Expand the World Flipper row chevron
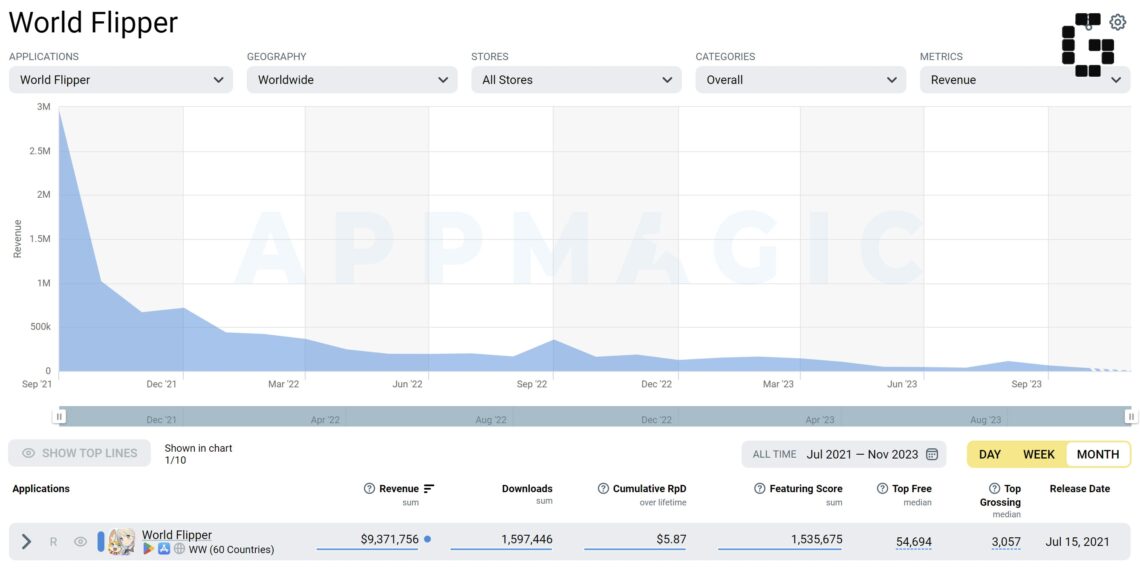The height and width of the screenshot is (571, 1140). tap(26, 542)
